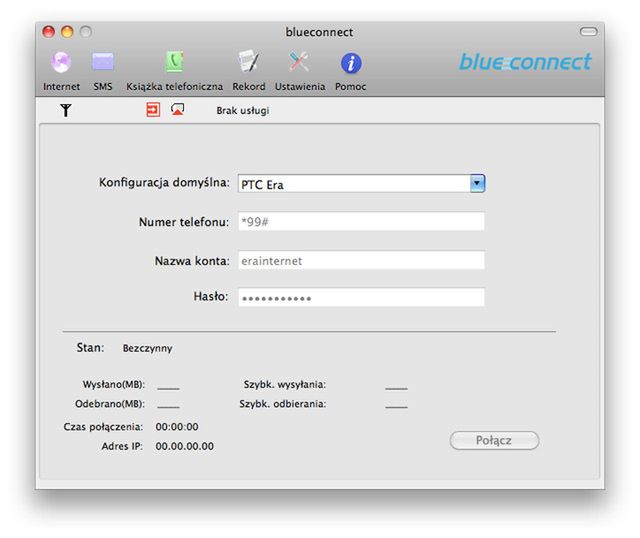
Task: Close the blueconnect window
Action: pos(49,32)
